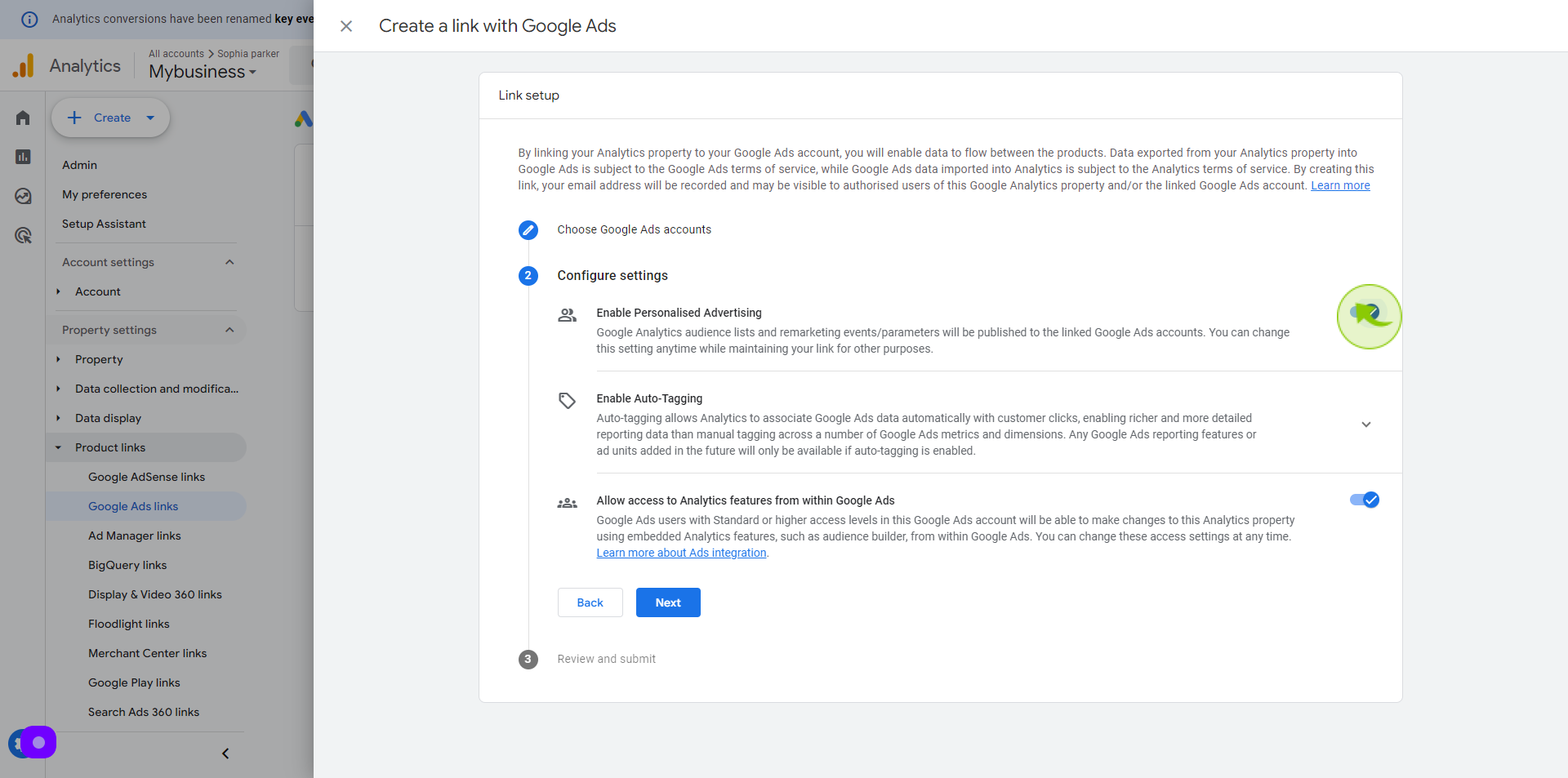The width and height of the screenshot is (1568, 778).
Task: Click the Google Ads logo behind dialog
Action: pos(303,119)
